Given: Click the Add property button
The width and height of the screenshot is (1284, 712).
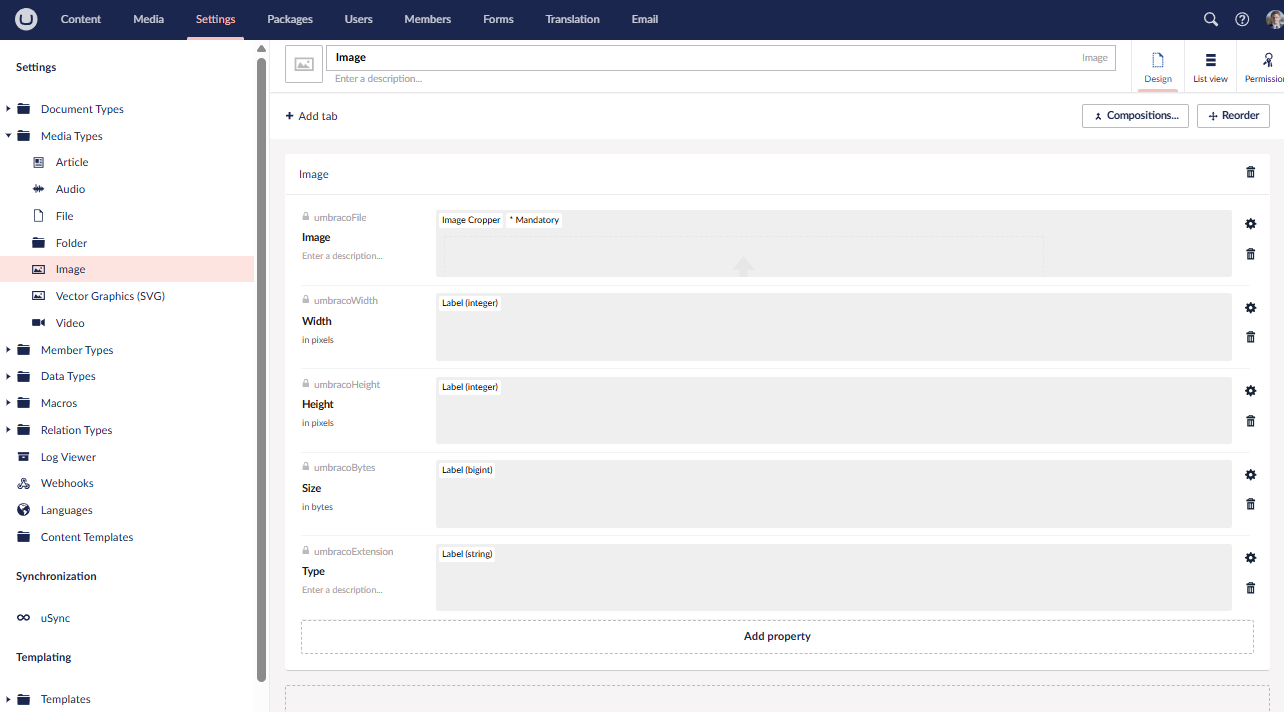Looking at the screenshot, I should coord(777,637).
